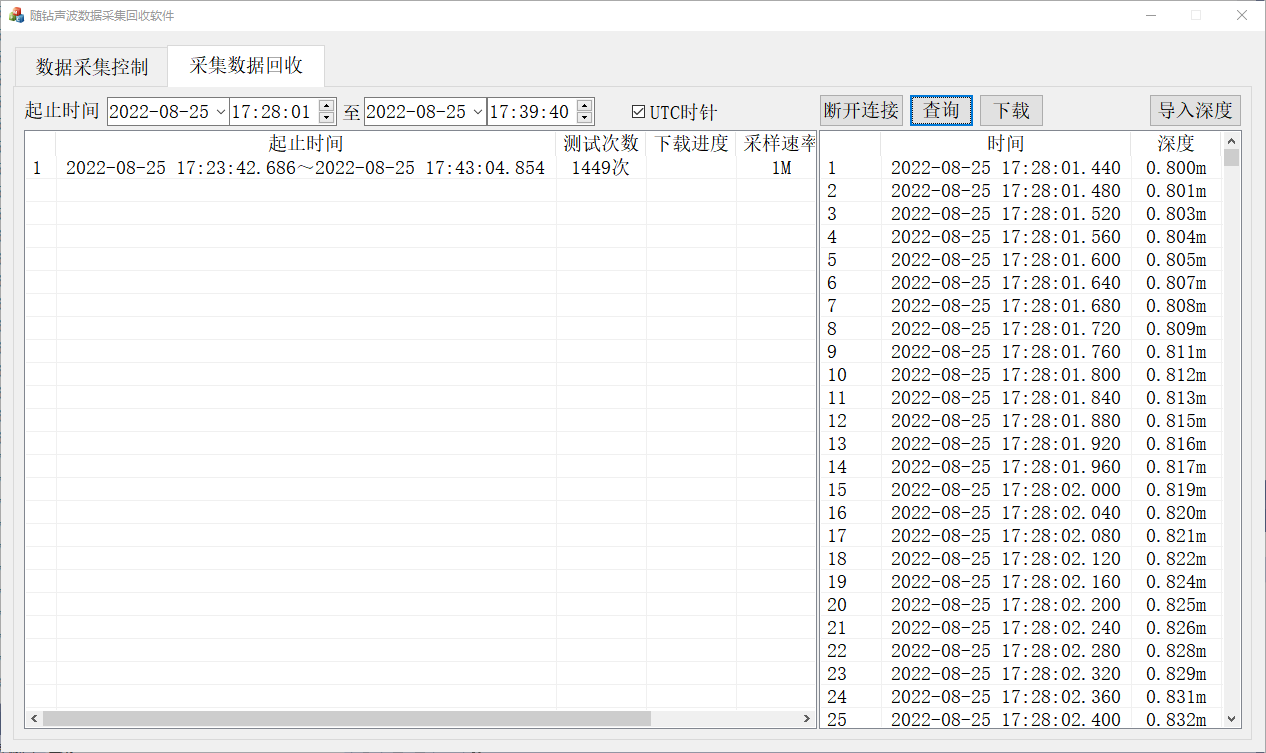Click down arrow of depth list scrollbar
Image resolution: width=1266 pixels, height=753 pixels.
(1231, 719)
